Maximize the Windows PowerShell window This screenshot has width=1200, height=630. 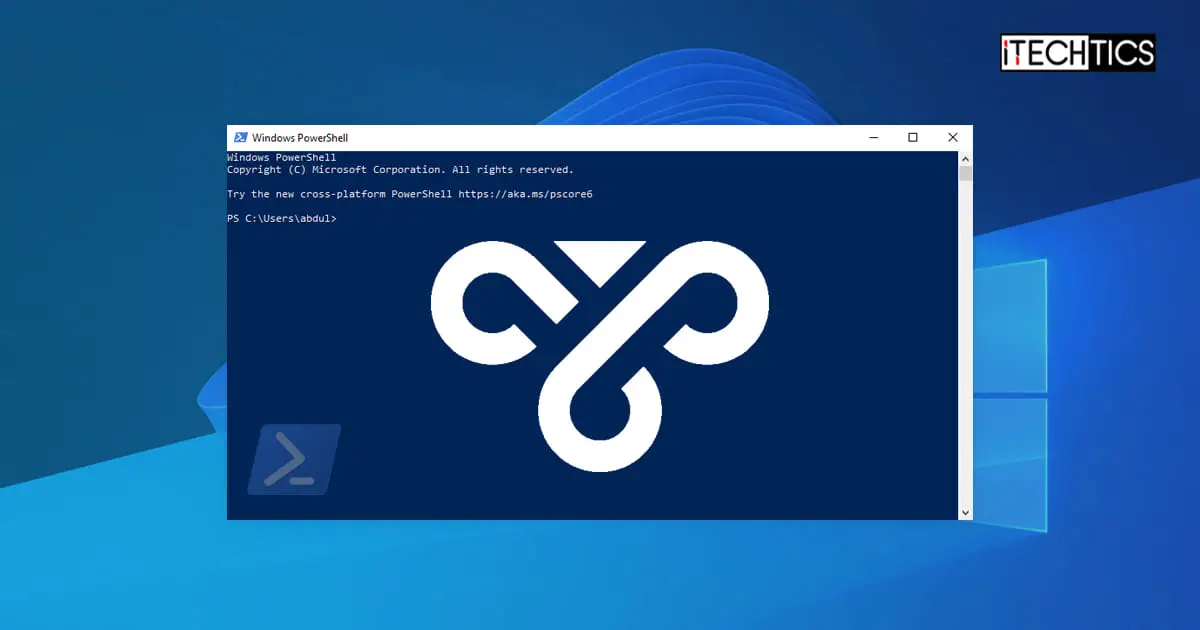click(x=913, y=138)
